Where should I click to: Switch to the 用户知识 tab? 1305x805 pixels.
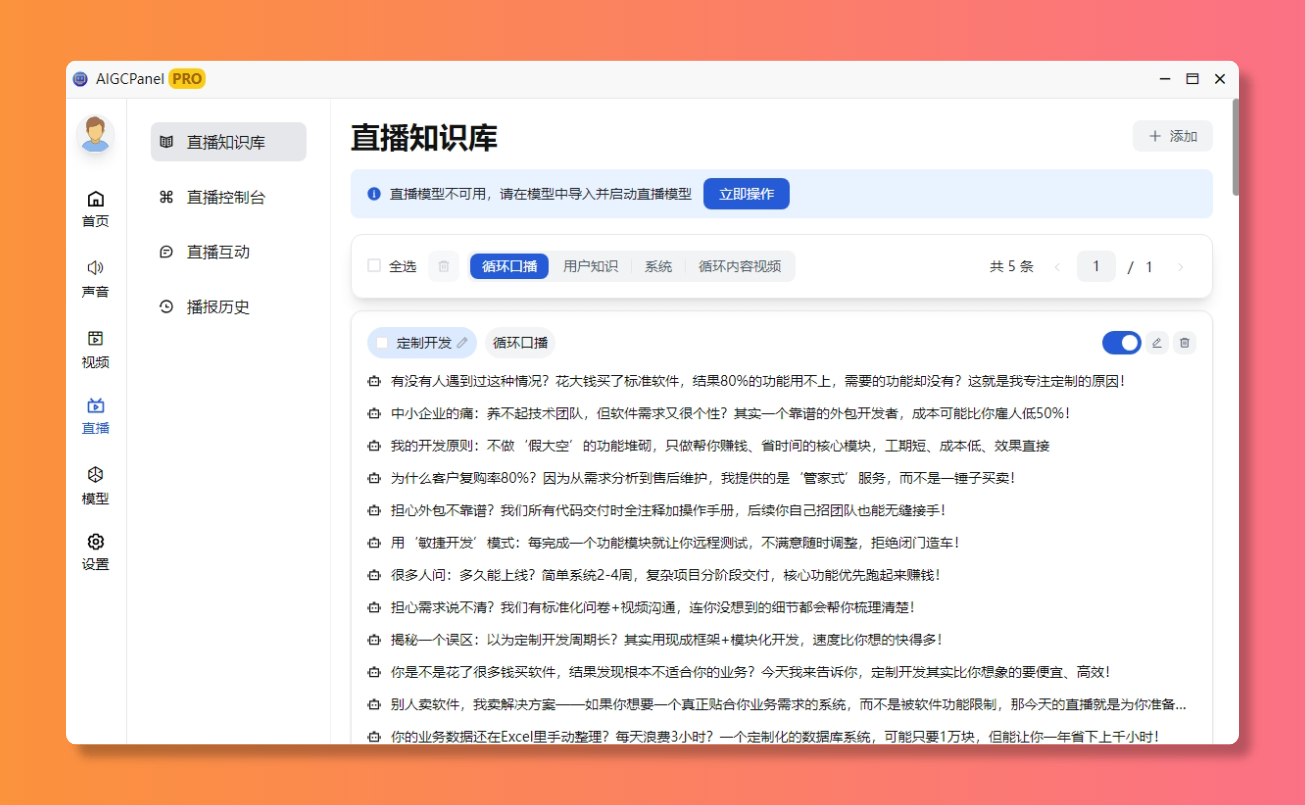click(590, 266)
